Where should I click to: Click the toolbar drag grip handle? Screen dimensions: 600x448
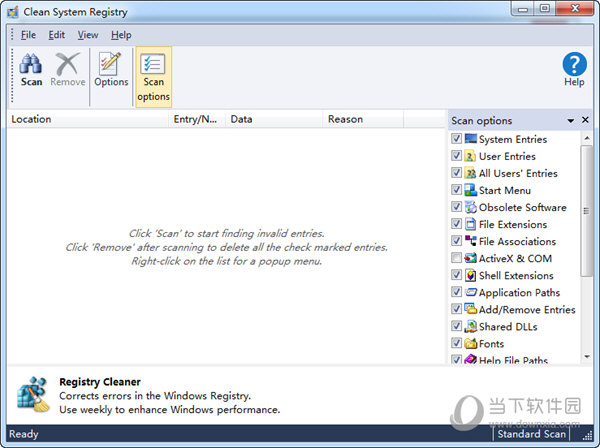point(12,76)
